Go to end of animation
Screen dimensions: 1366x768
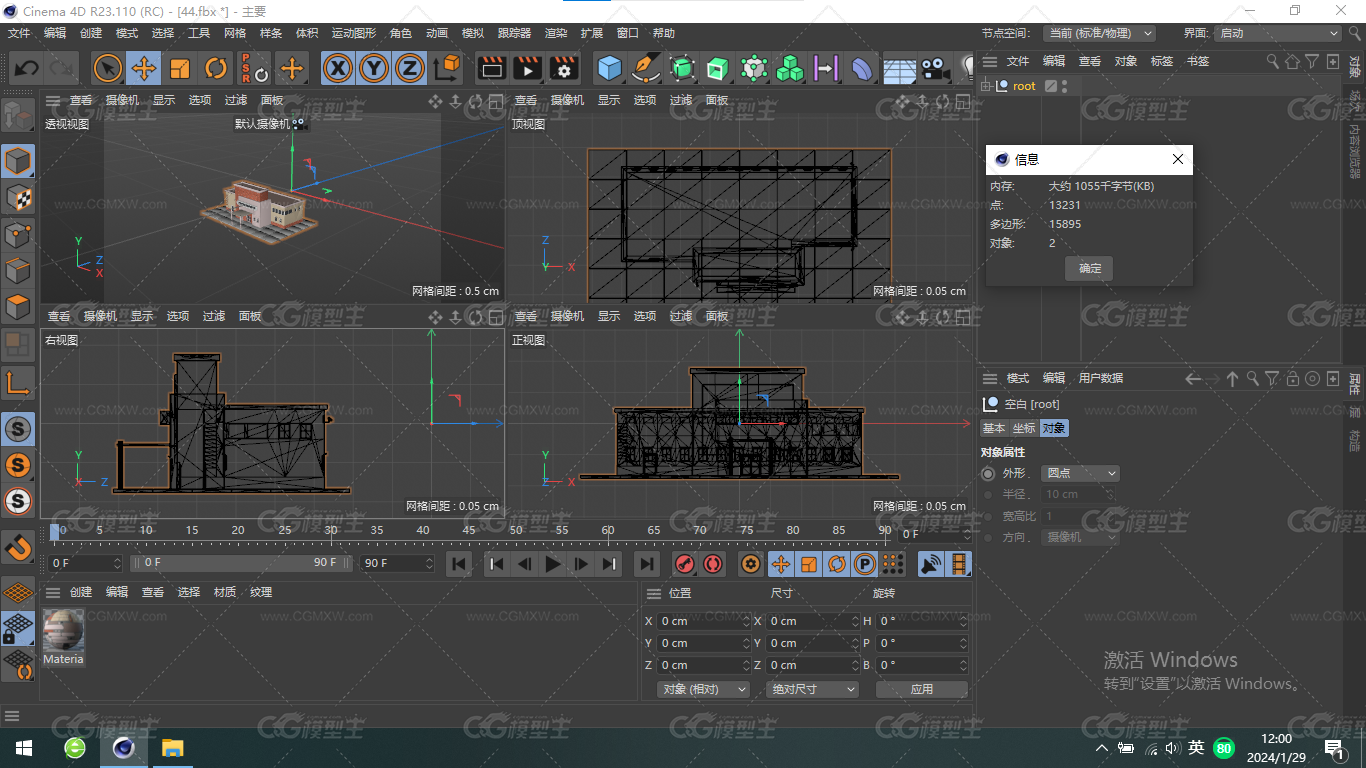647,564
